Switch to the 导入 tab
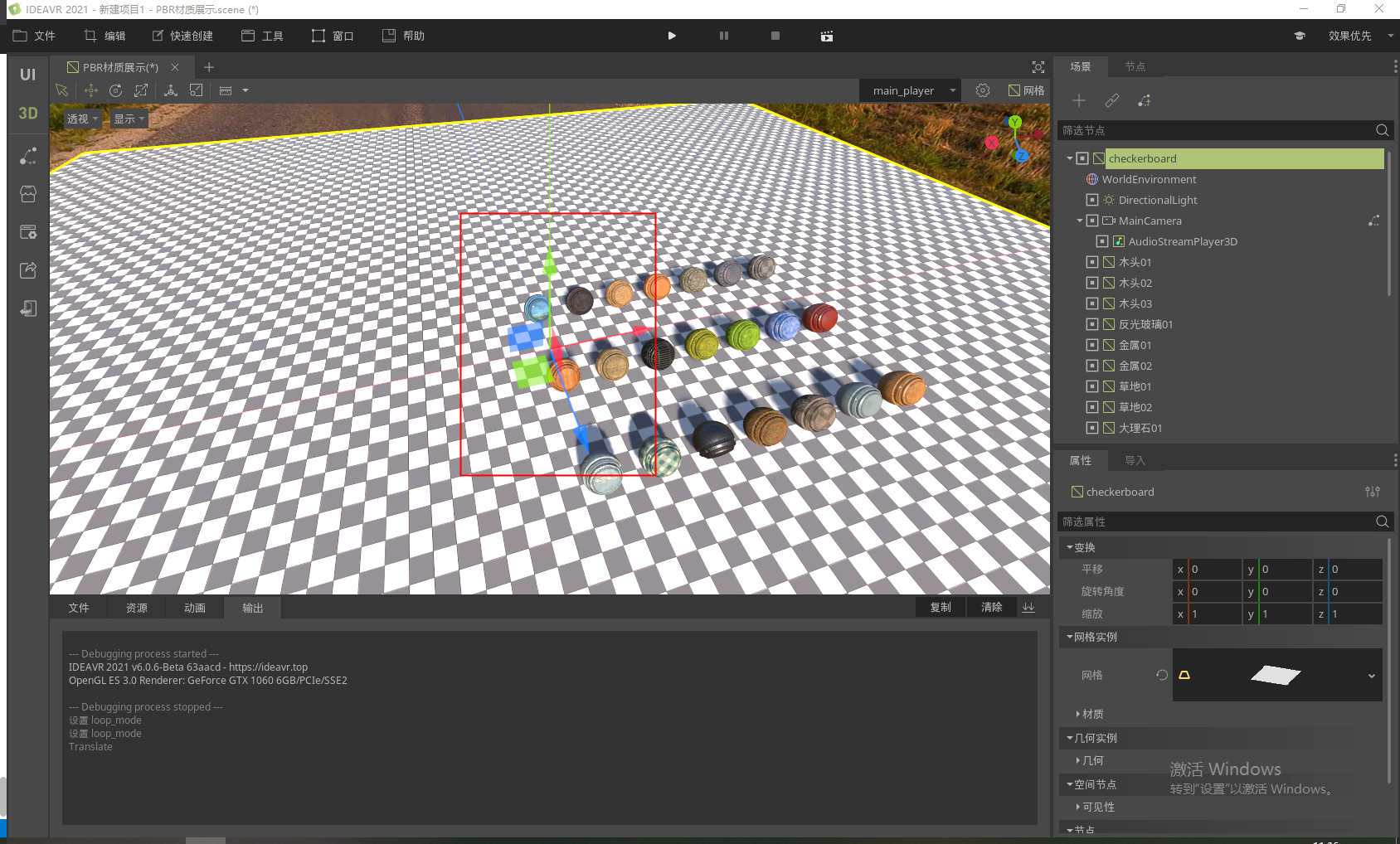 (x=1135, y=460)
